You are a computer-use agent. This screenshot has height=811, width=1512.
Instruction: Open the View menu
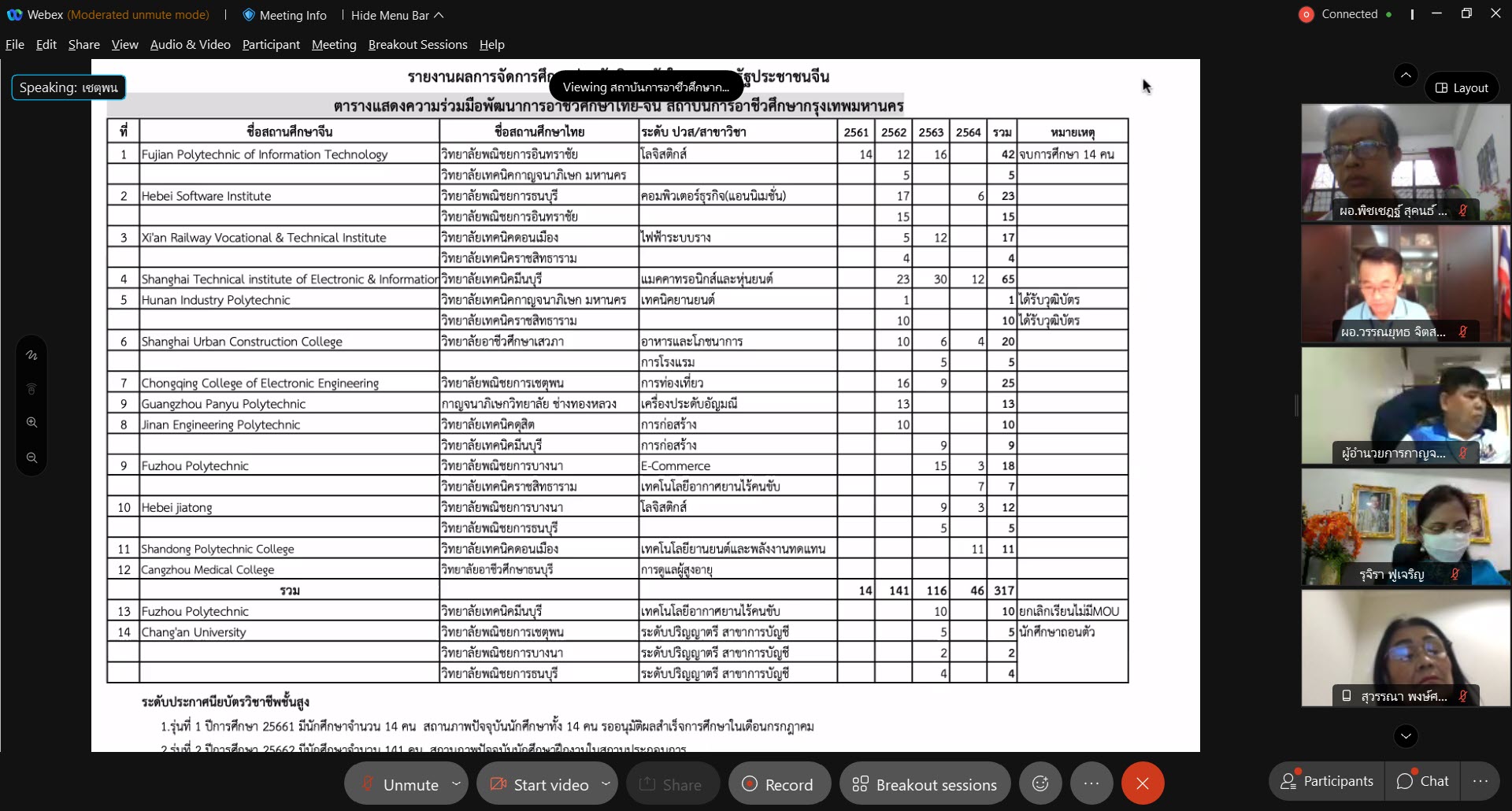[x=125, y=45]
